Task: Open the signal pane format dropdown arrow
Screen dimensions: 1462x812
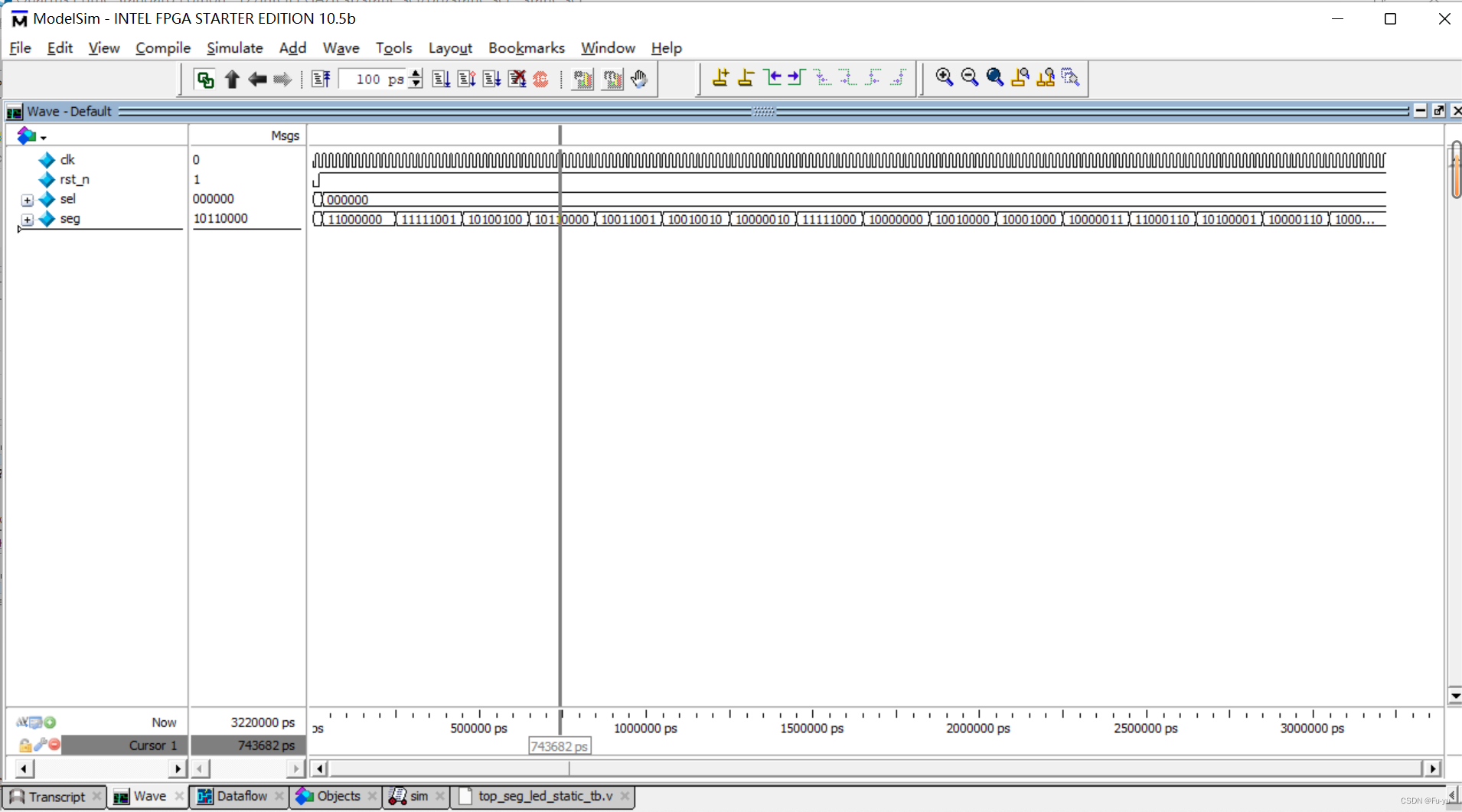Action: pos(44,138)
